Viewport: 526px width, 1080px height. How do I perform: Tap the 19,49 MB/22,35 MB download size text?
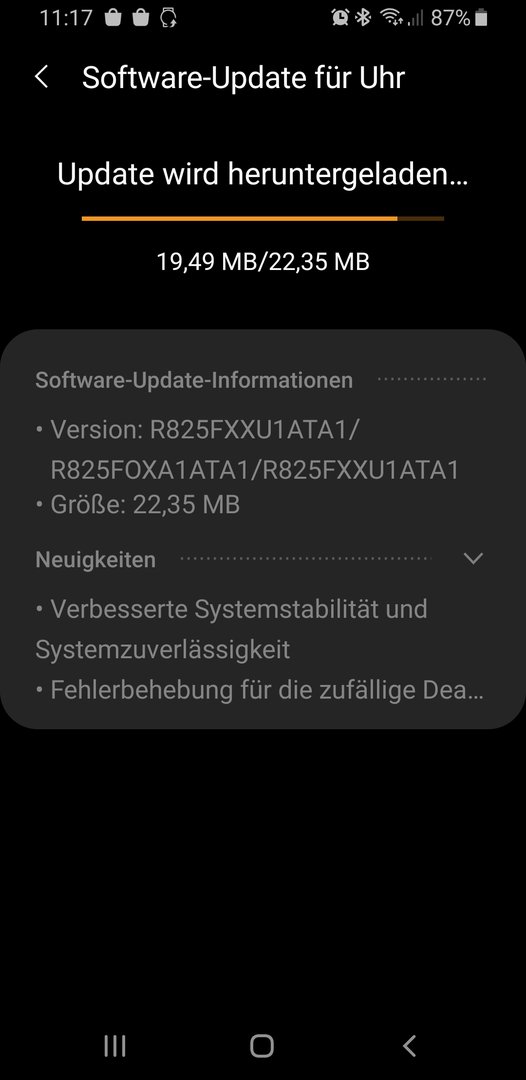coord(263,262)
